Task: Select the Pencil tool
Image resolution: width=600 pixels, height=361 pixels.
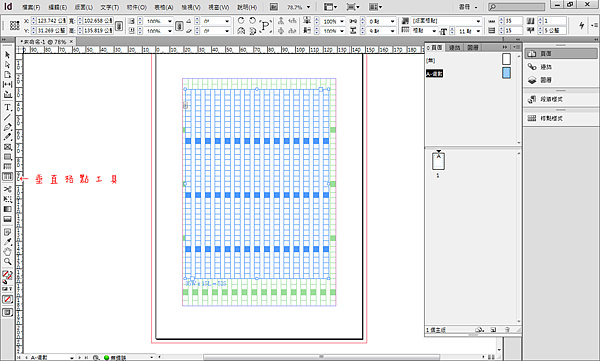Action: tap(7, 137)
